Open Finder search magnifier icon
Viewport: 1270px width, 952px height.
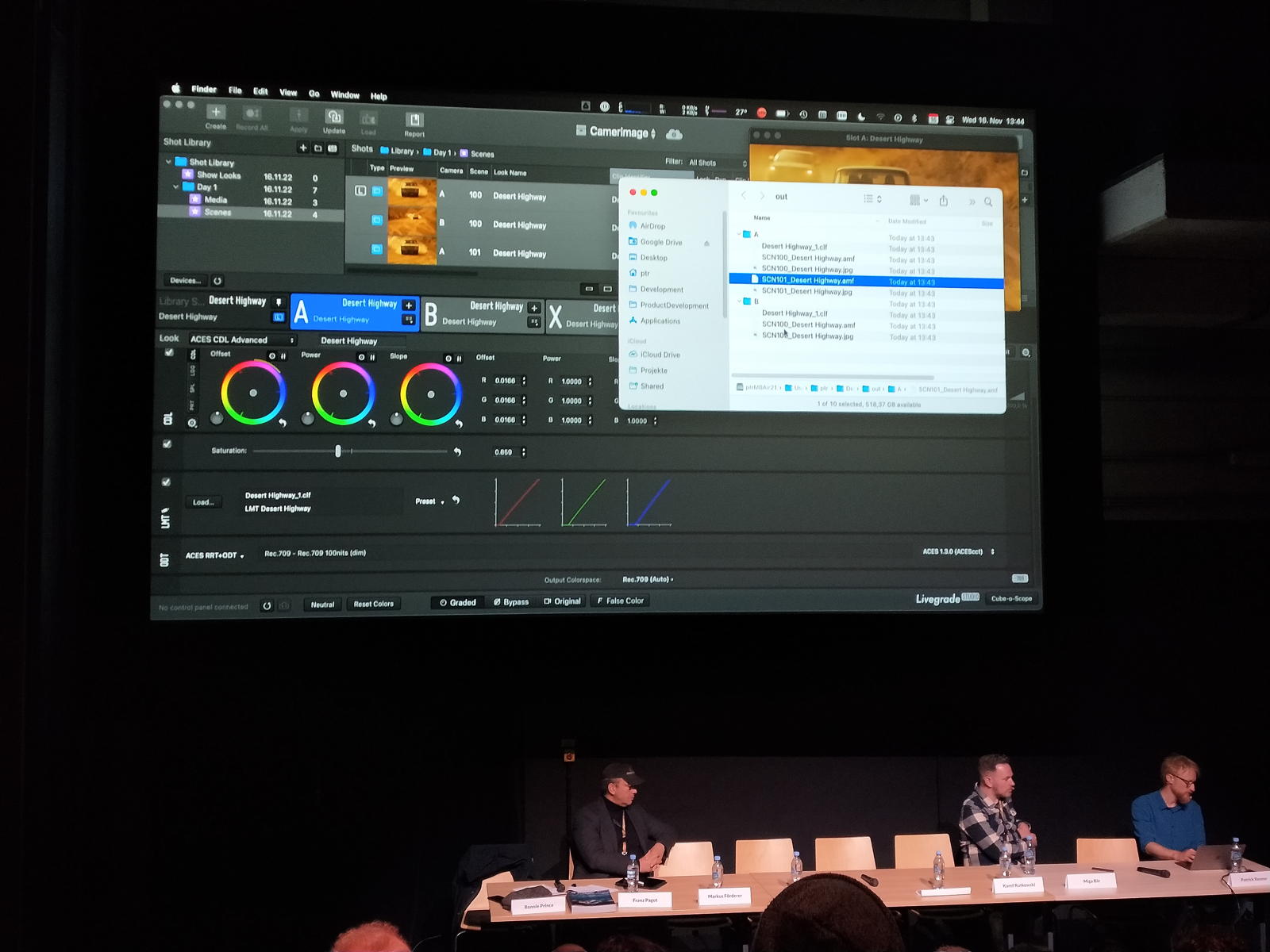(x=988, y=202)
